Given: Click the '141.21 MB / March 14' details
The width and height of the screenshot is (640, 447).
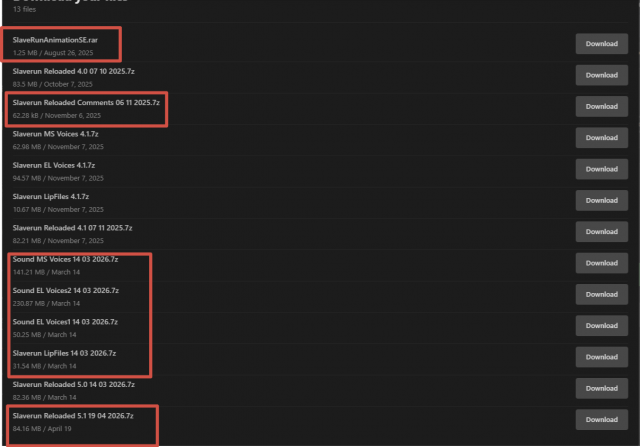Looking at the screenshot, I should click(x=47, y=272).
